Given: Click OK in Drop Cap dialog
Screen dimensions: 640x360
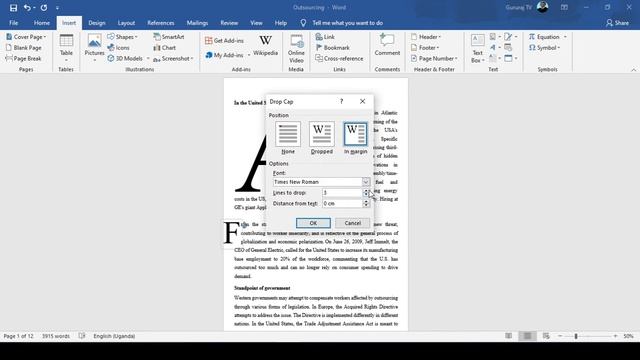Looking at the screenshot, I should click(x=313, y=223).
